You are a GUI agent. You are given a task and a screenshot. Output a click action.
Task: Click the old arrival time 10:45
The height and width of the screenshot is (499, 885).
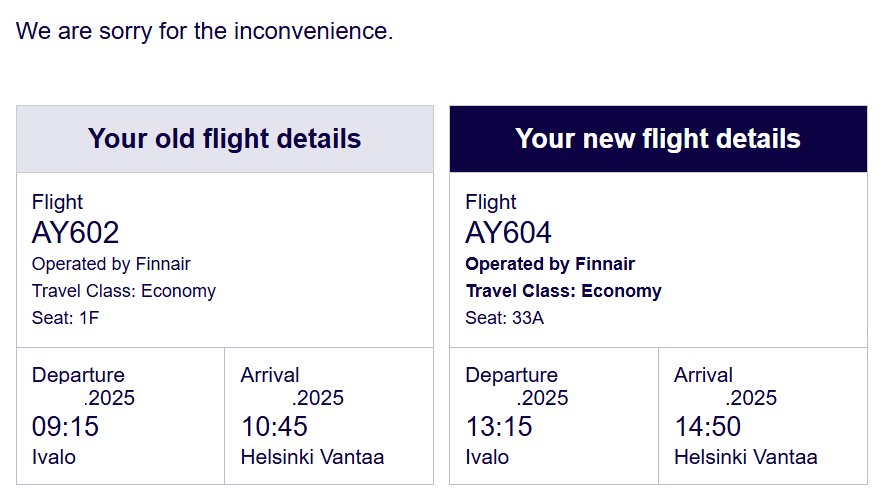click(x=275, y=427)
